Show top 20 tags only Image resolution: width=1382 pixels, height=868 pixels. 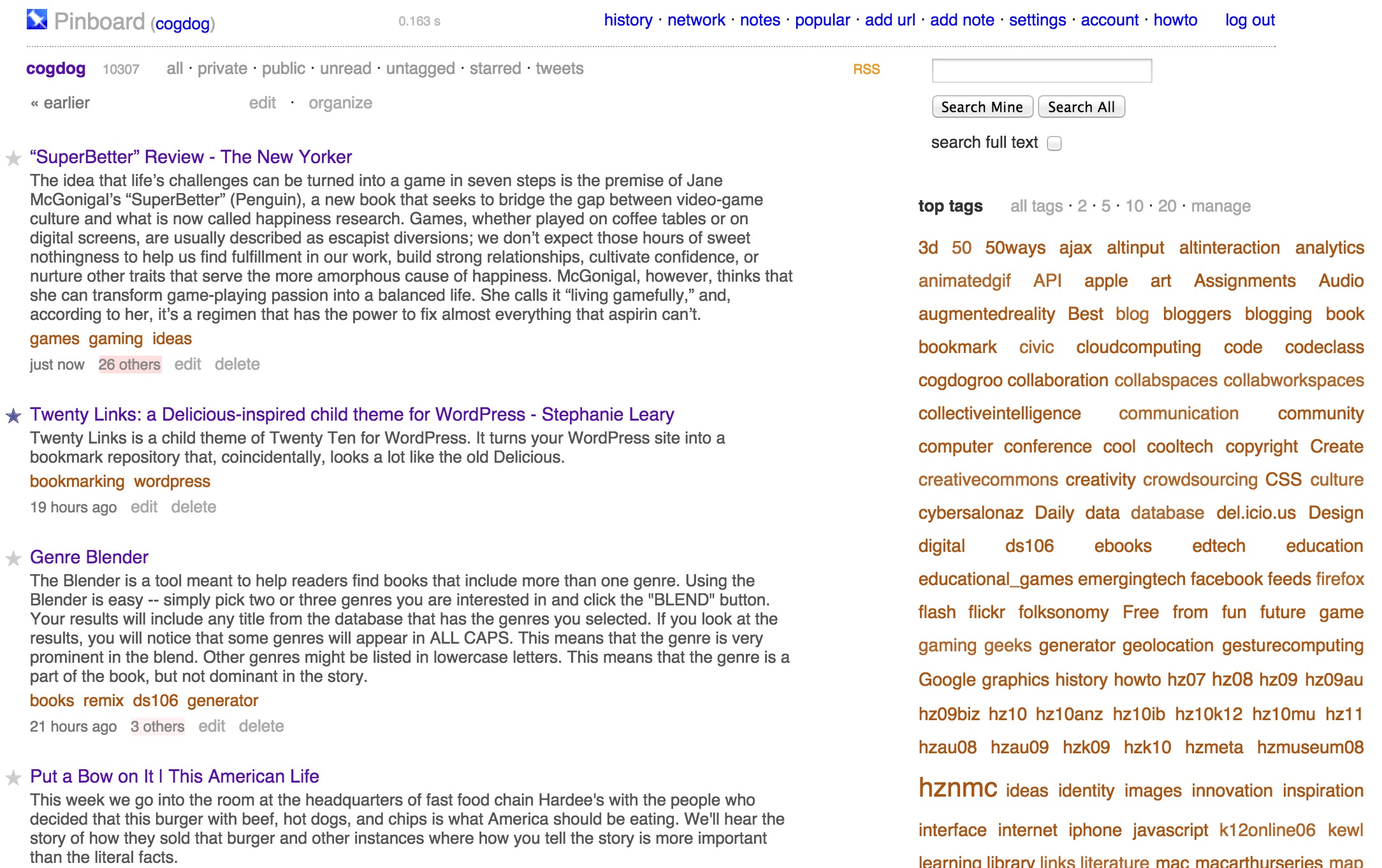click(1167, 206)
